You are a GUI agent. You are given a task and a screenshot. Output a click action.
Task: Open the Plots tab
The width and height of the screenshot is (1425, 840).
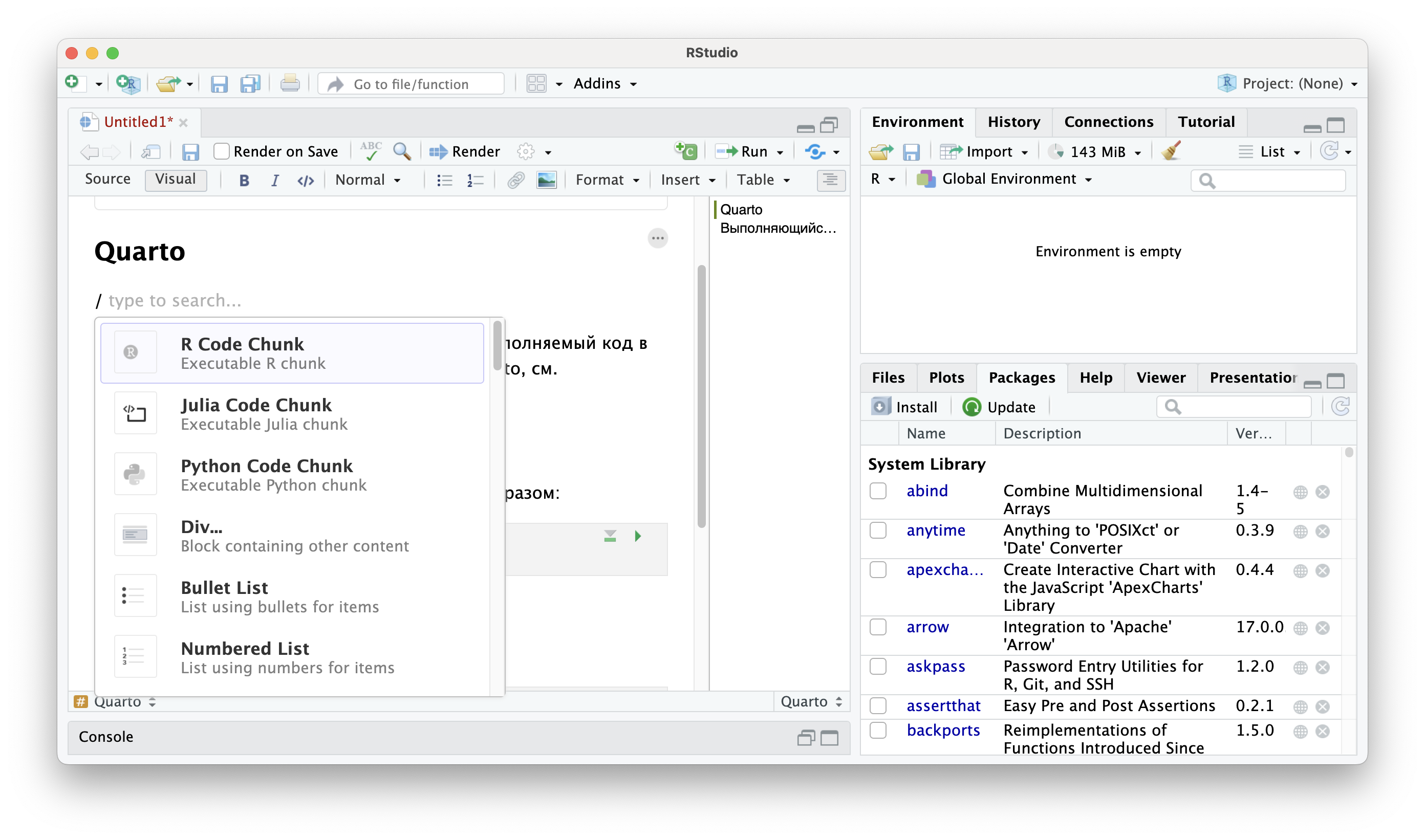(x=946, y=378)
